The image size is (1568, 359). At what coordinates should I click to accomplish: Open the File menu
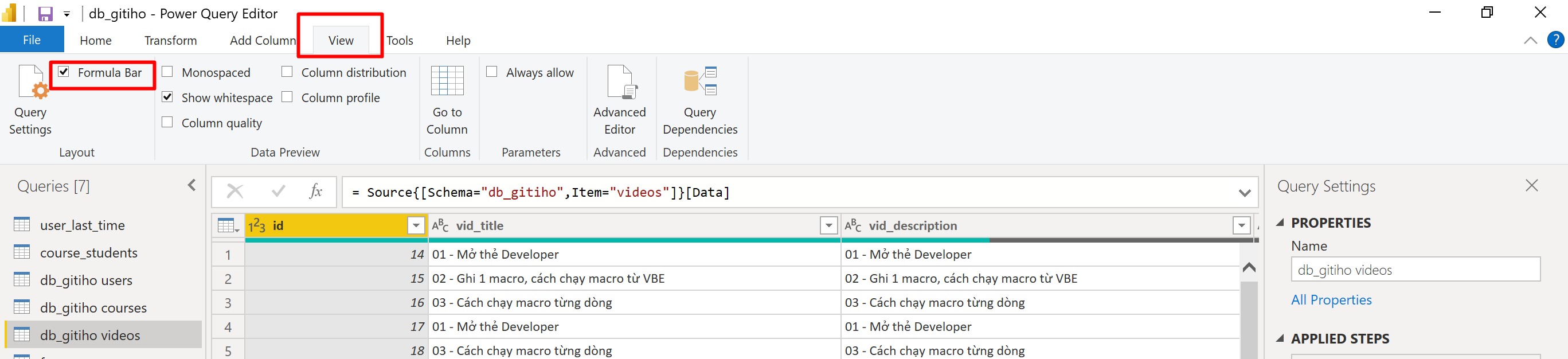(32, 40)
